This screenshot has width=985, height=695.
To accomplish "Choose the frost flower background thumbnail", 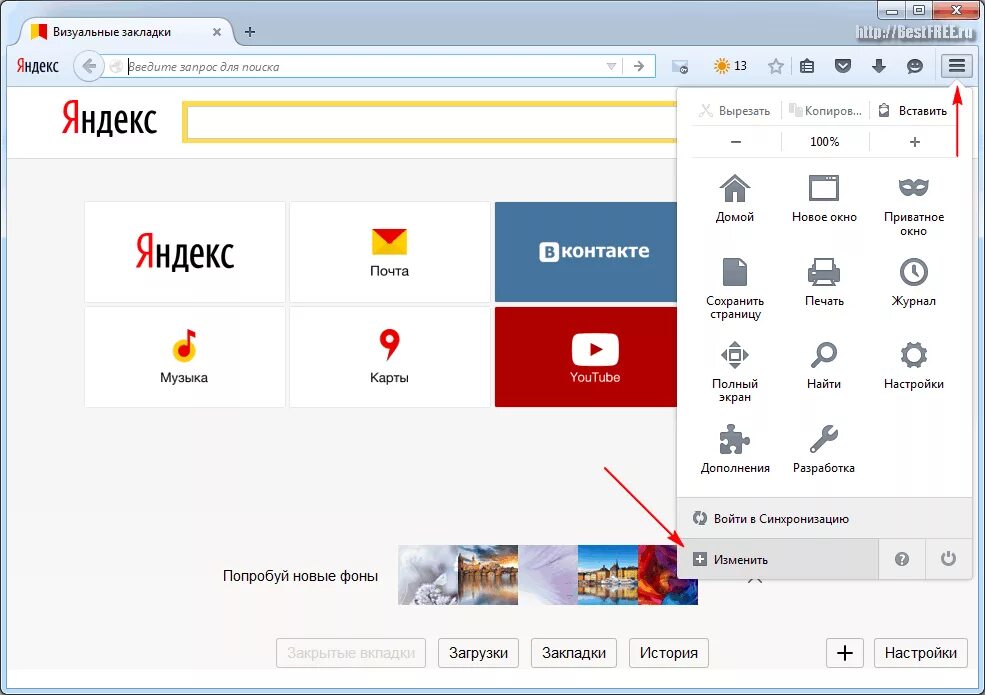I will 428,575.
